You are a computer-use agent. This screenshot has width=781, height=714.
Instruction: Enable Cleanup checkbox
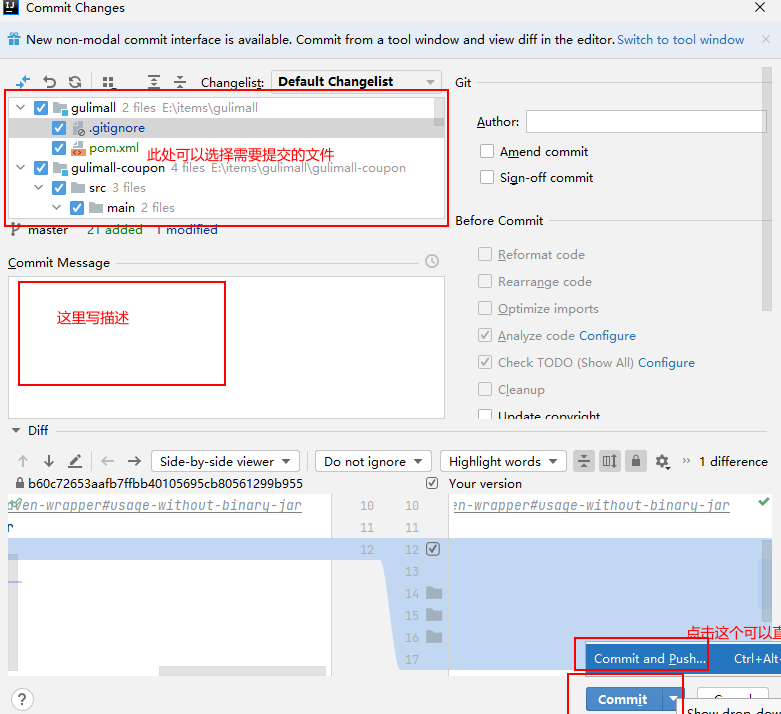coord(485,389)
